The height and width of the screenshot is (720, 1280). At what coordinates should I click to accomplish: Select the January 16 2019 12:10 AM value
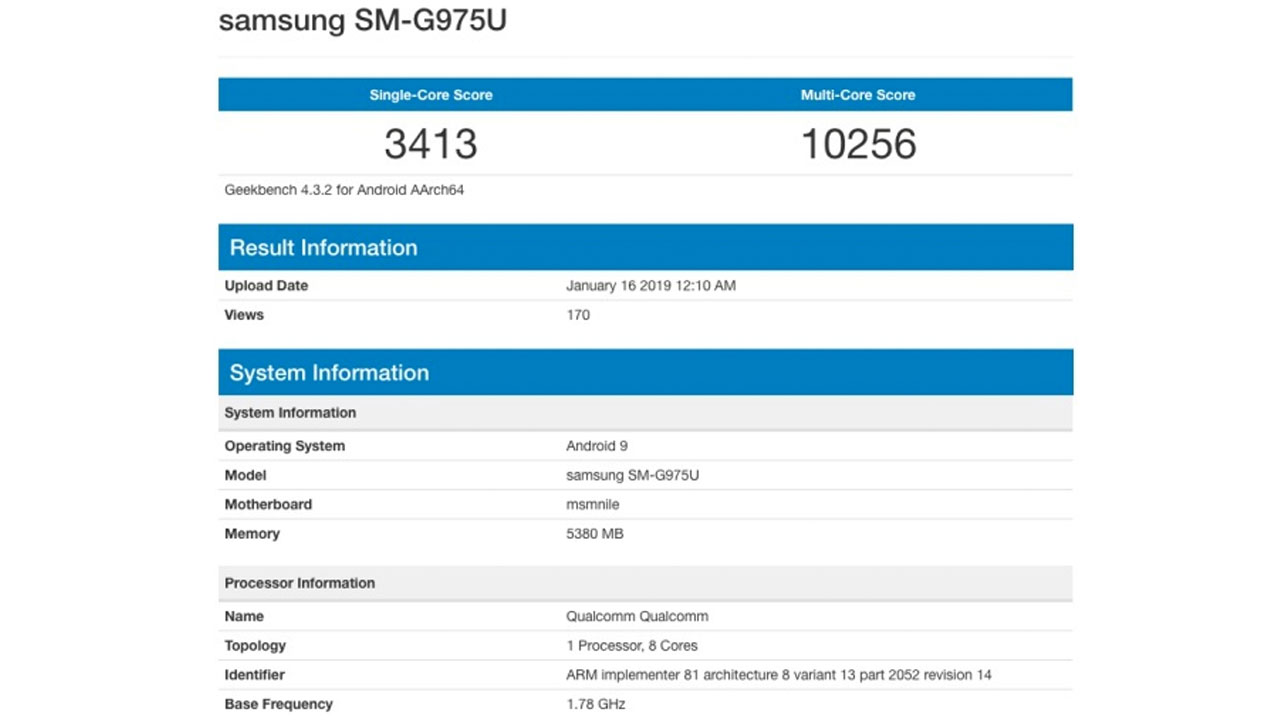pos(651,286)
